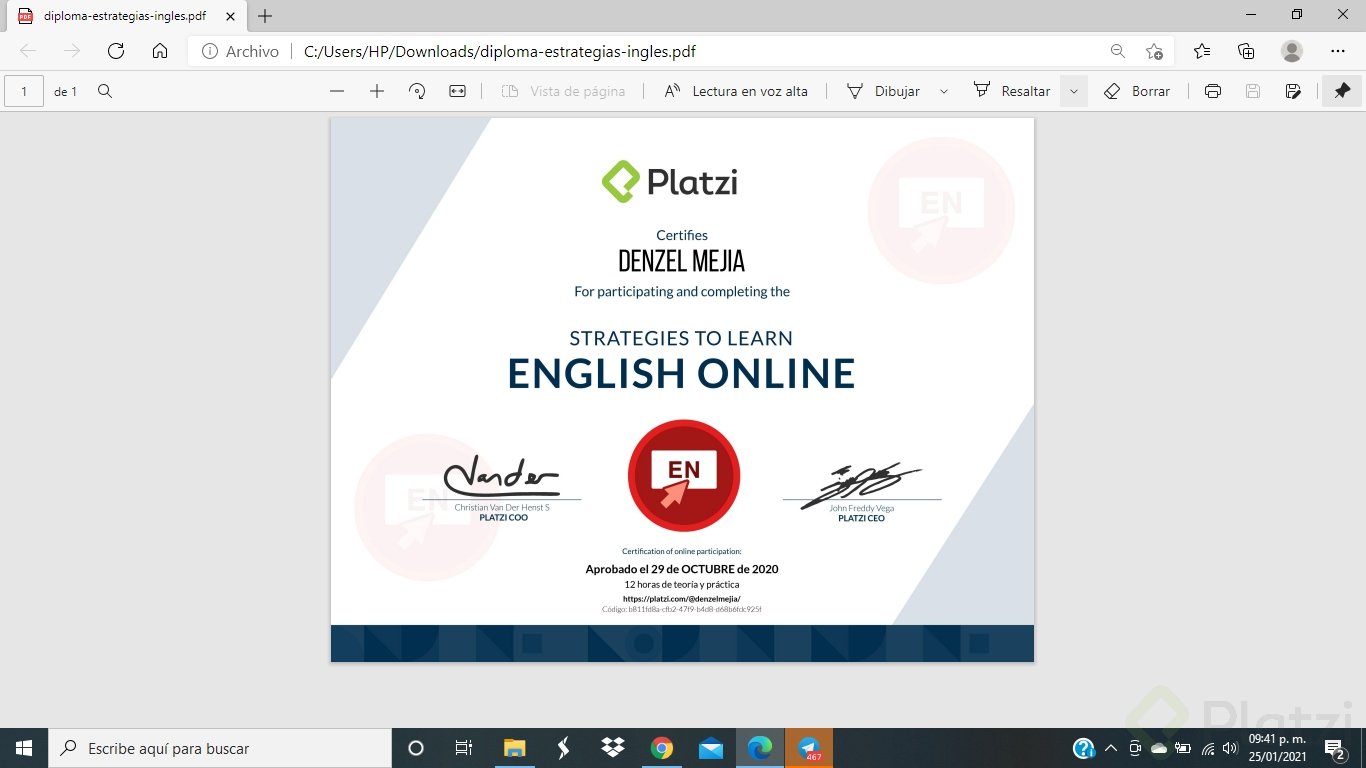This screenshot has height=768, width=1366.
Task: Fit PDF page to width
Action: (x=457, y=91)
